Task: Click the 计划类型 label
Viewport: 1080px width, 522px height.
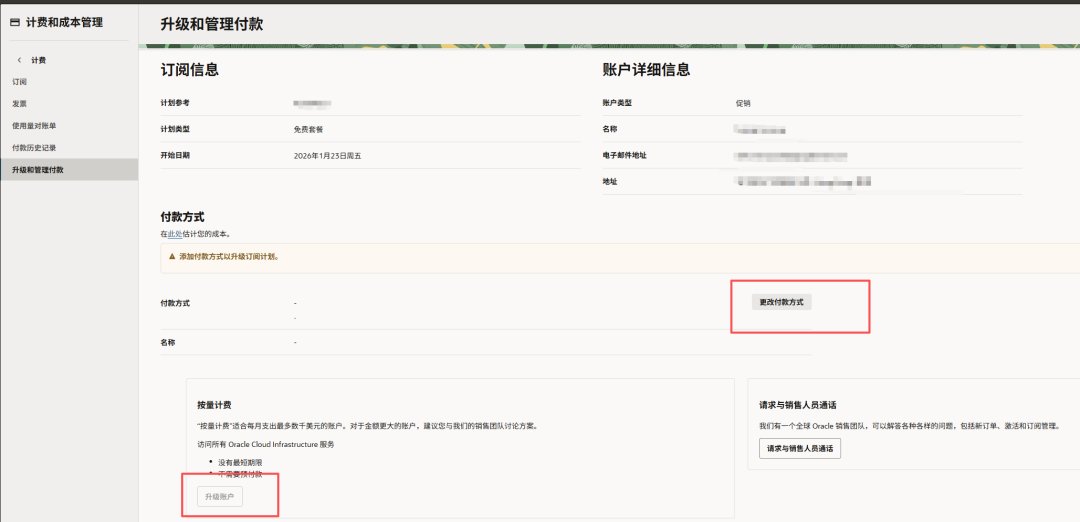Action: coord(175,129)
